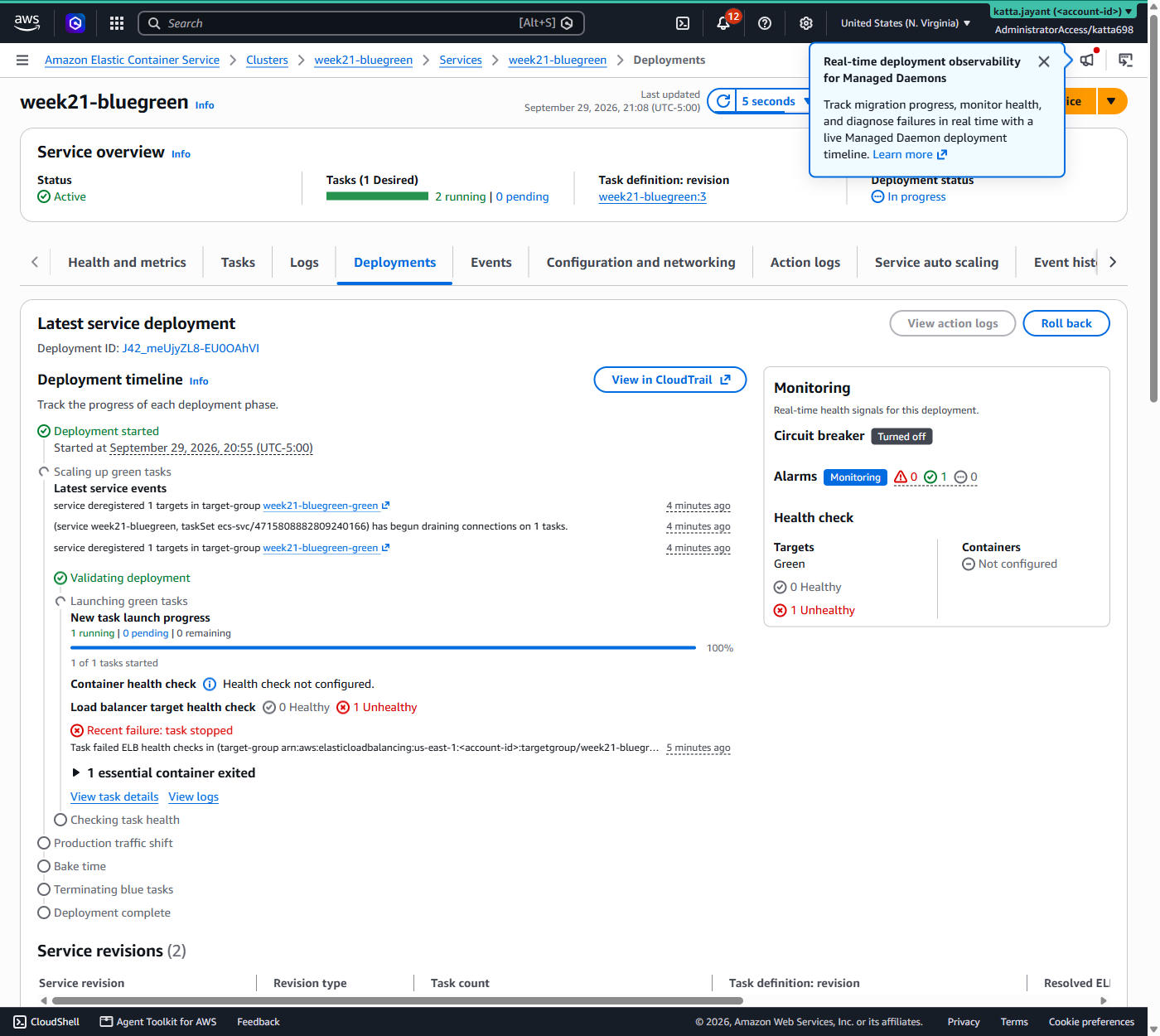Screen dimensions: 1160x1036
Task: Switch to the Events tab
Action: click(x=491, y=262)
